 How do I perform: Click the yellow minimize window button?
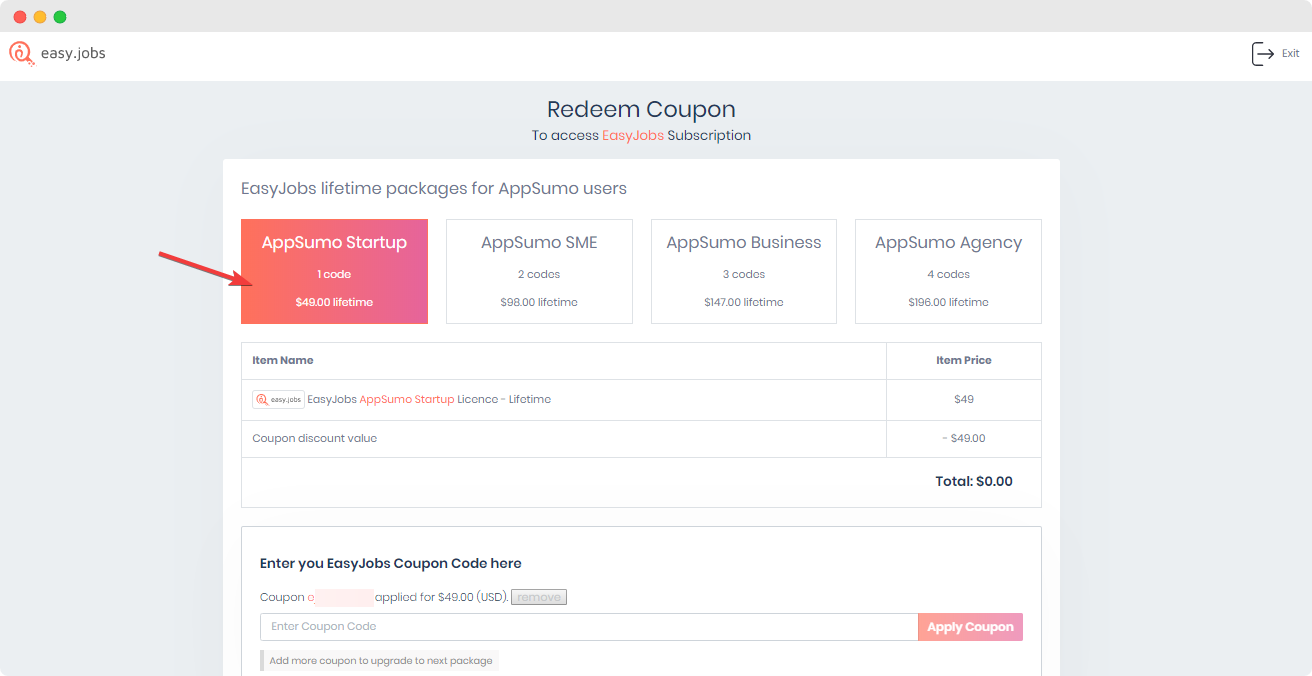(40, 17)
